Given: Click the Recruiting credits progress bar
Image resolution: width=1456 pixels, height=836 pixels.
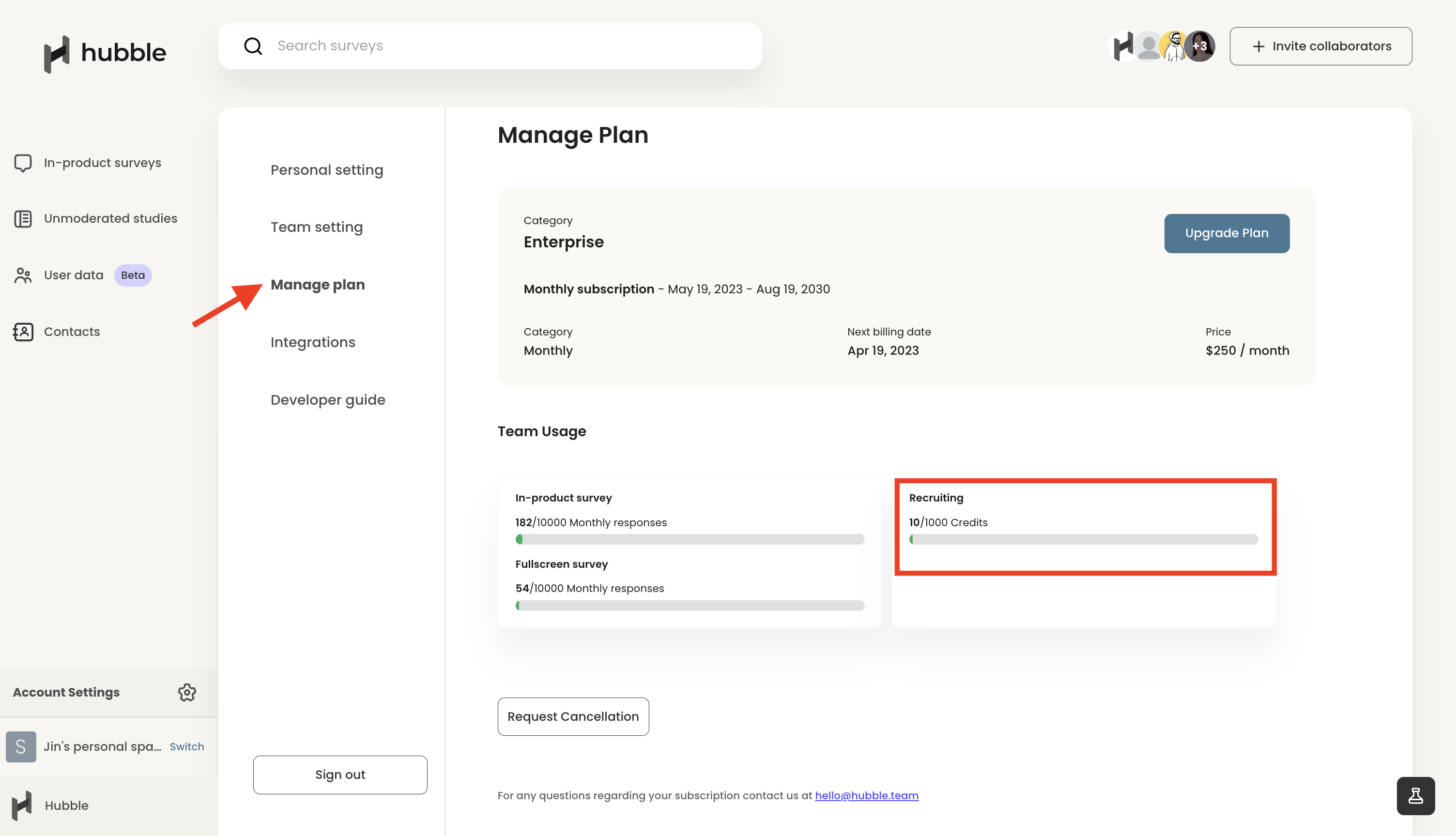Looking at the screenshot, I should pyautogui.click(x=1083, y=539).
